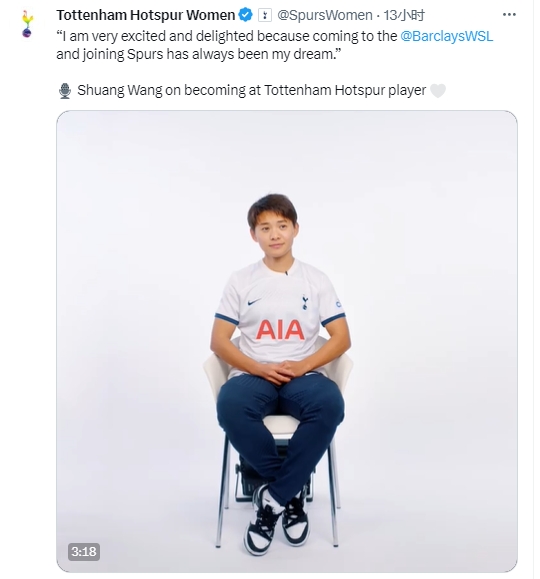Click the Spurs affiliate badge icon

click(264, 16)
